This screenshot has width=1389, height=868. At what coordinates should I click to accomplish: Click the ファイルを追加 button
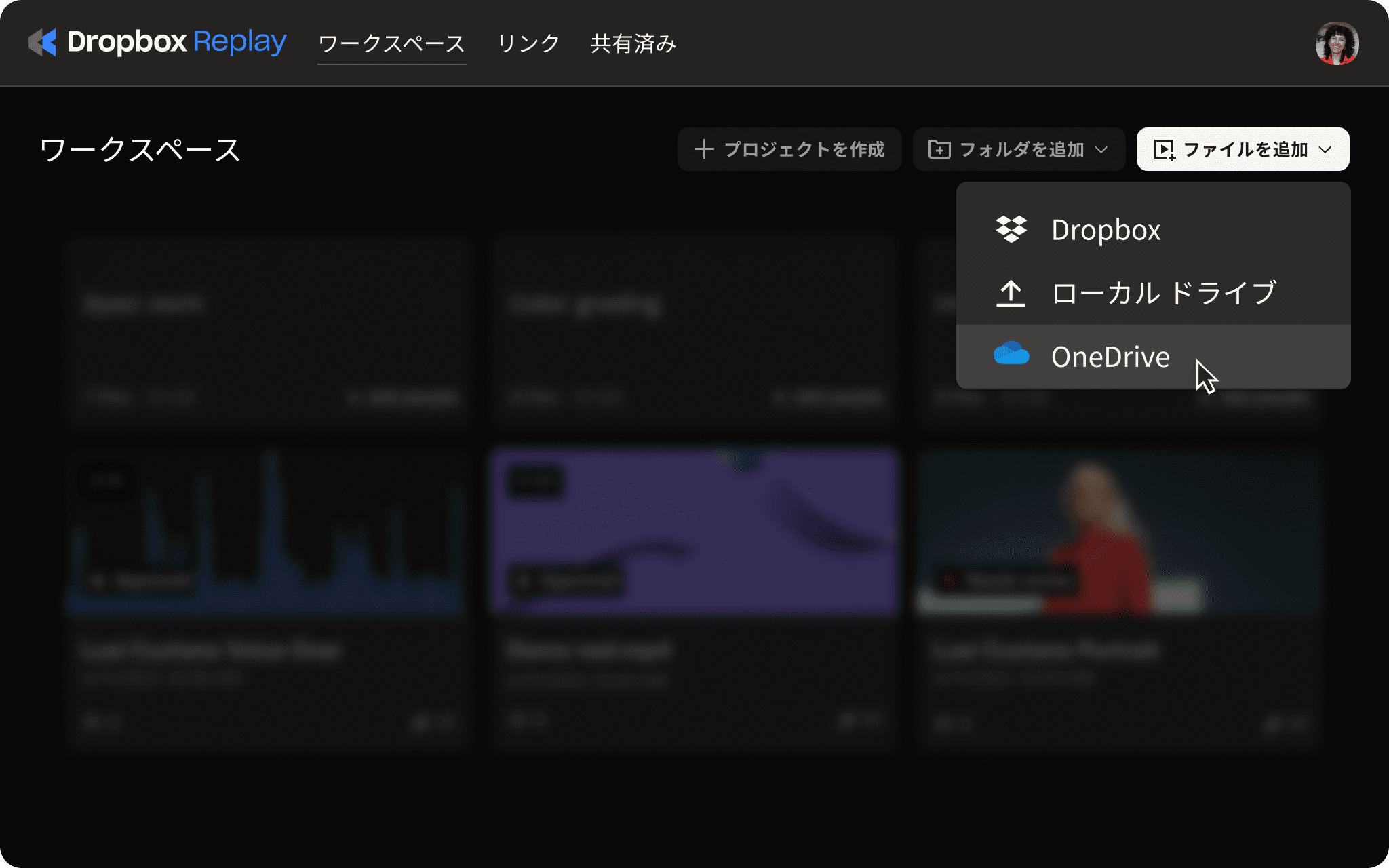click(1243, 149)
